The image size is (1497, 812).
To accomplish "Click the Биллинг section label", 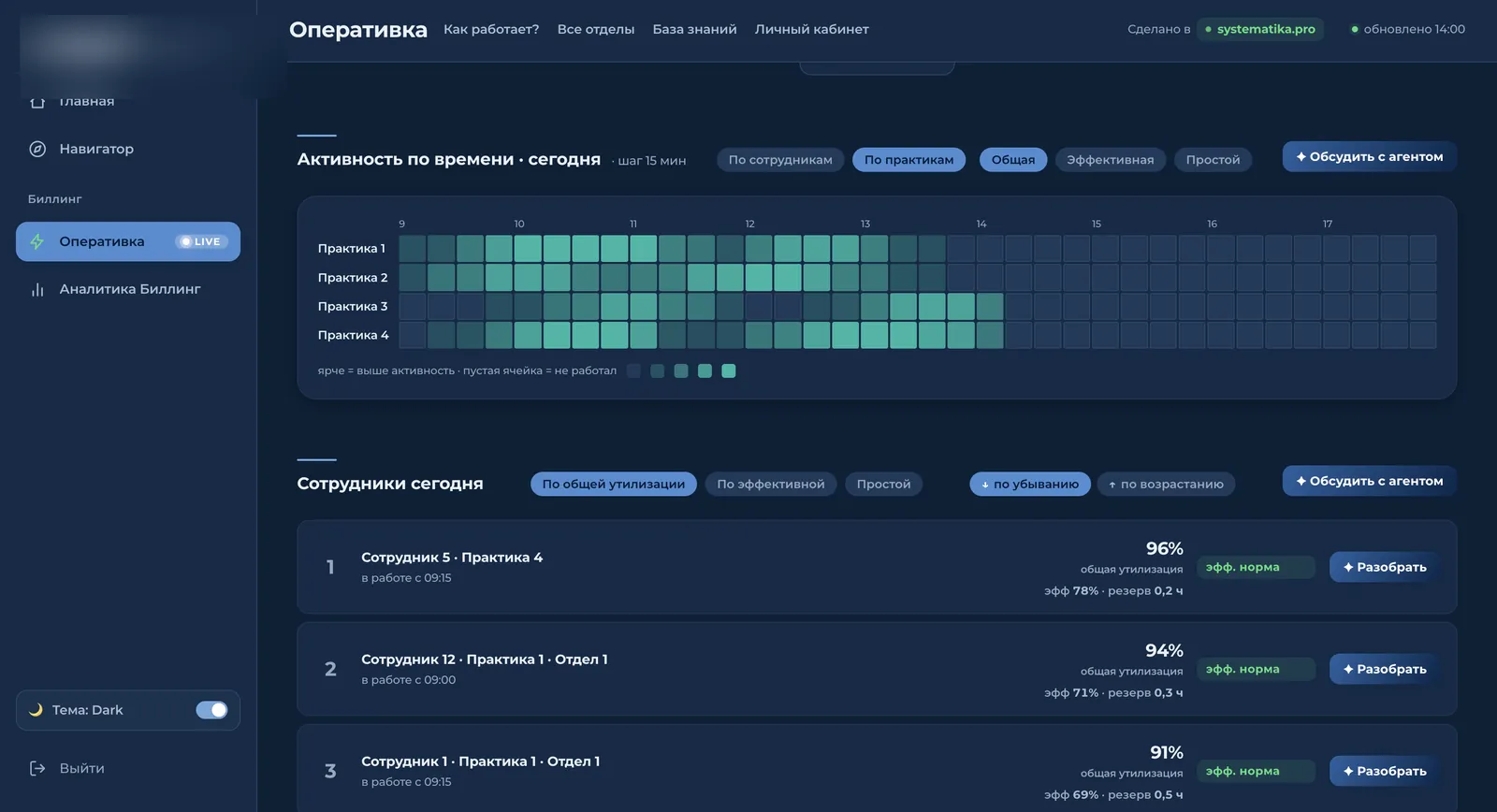I will click(55, 199).
